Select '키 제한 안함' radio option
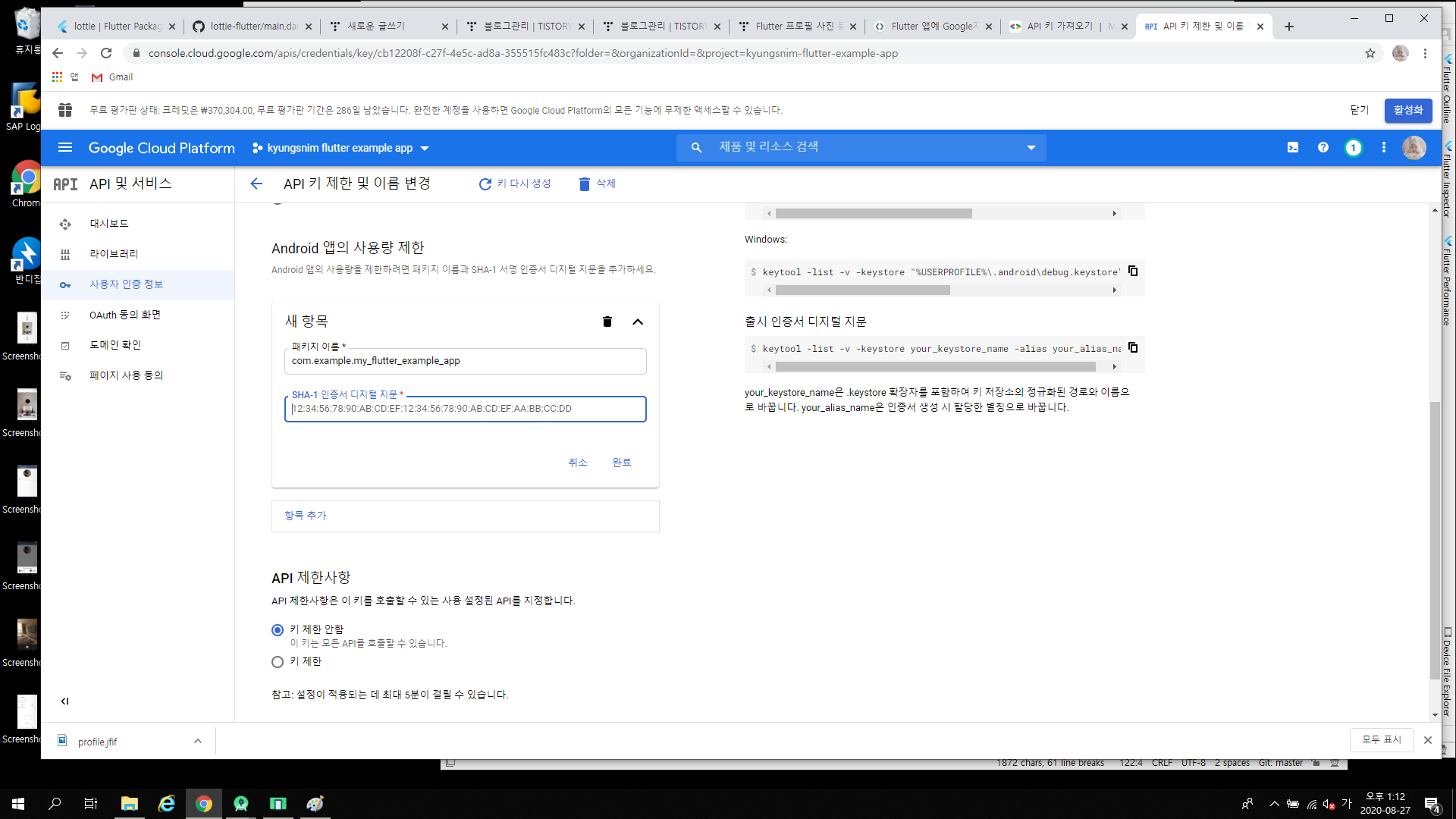1456x819 pixels. tap(278, 630)
